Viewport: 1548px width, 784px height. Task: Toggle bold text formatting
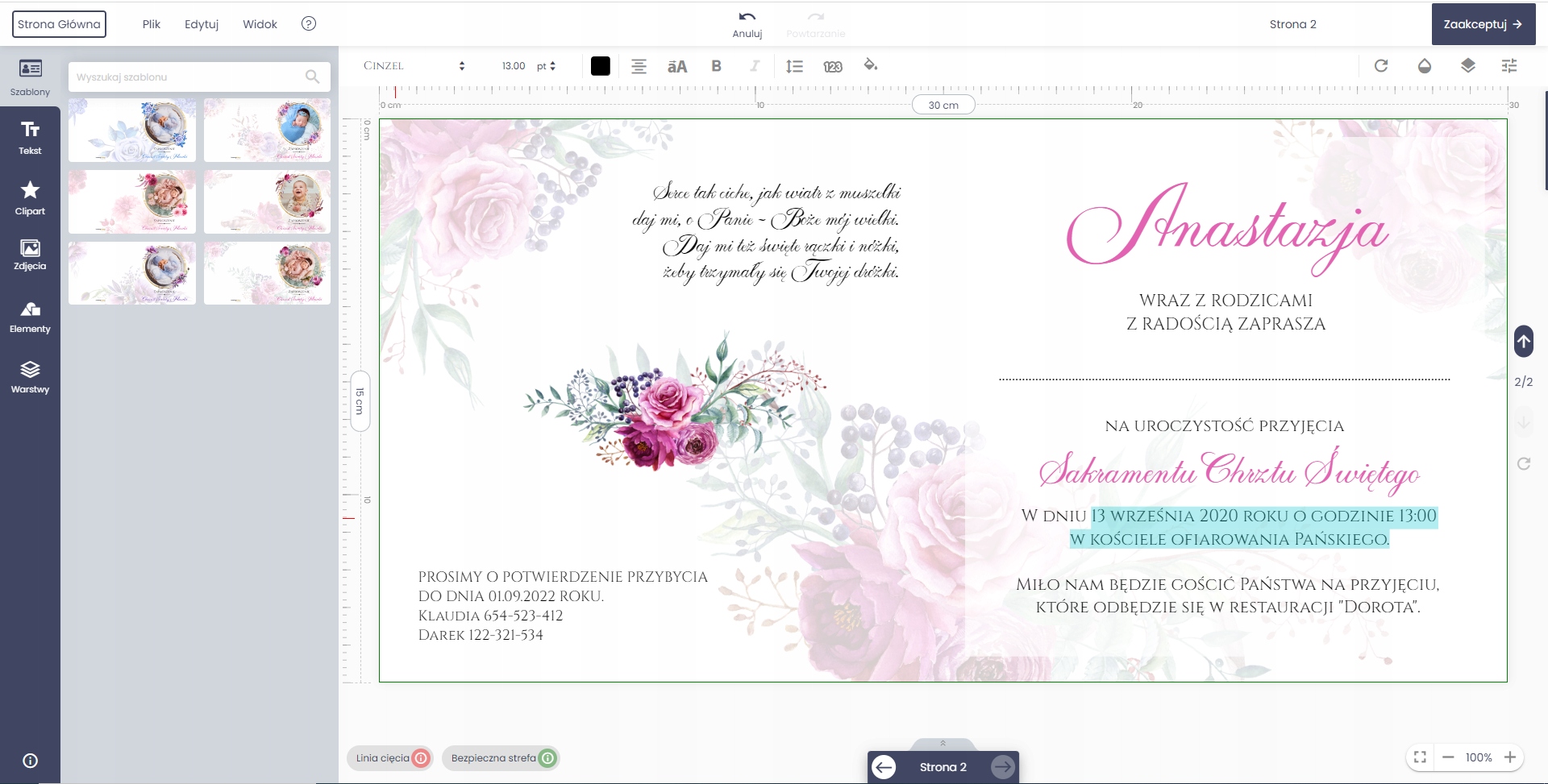point(716,66)
